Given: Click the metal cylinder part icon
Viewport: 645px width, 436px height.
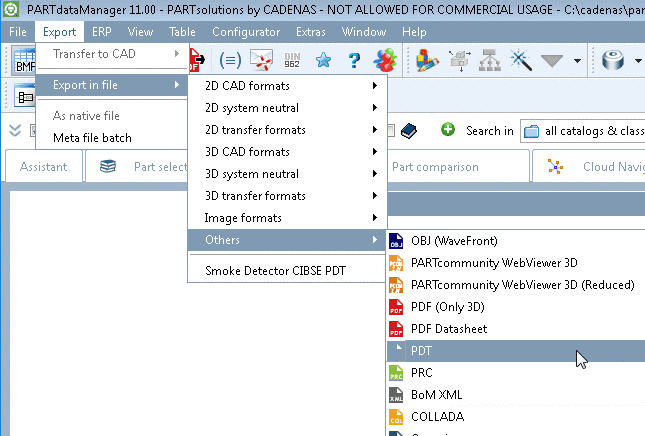Looking at the screenshot, I should coord(613,60).
